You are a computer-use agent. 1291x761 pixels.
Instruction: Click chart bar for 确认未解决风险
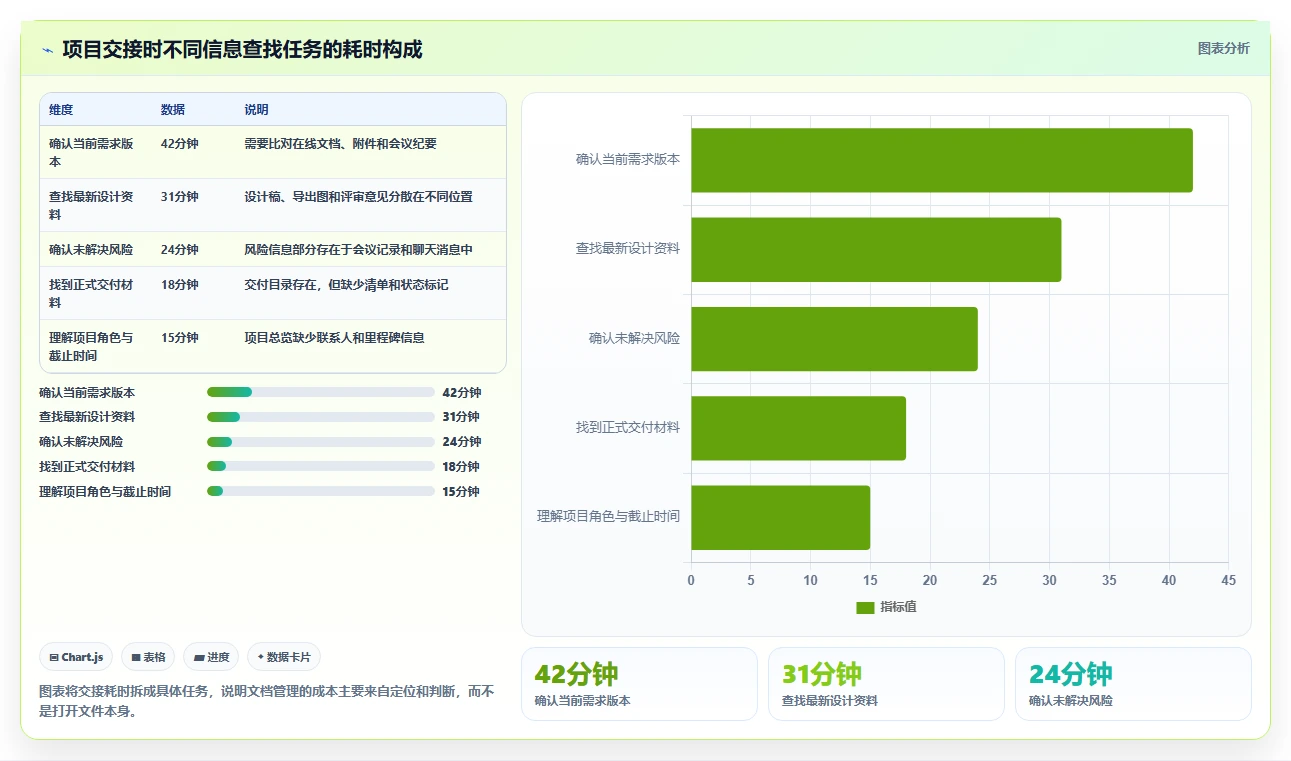click(834, 339)
